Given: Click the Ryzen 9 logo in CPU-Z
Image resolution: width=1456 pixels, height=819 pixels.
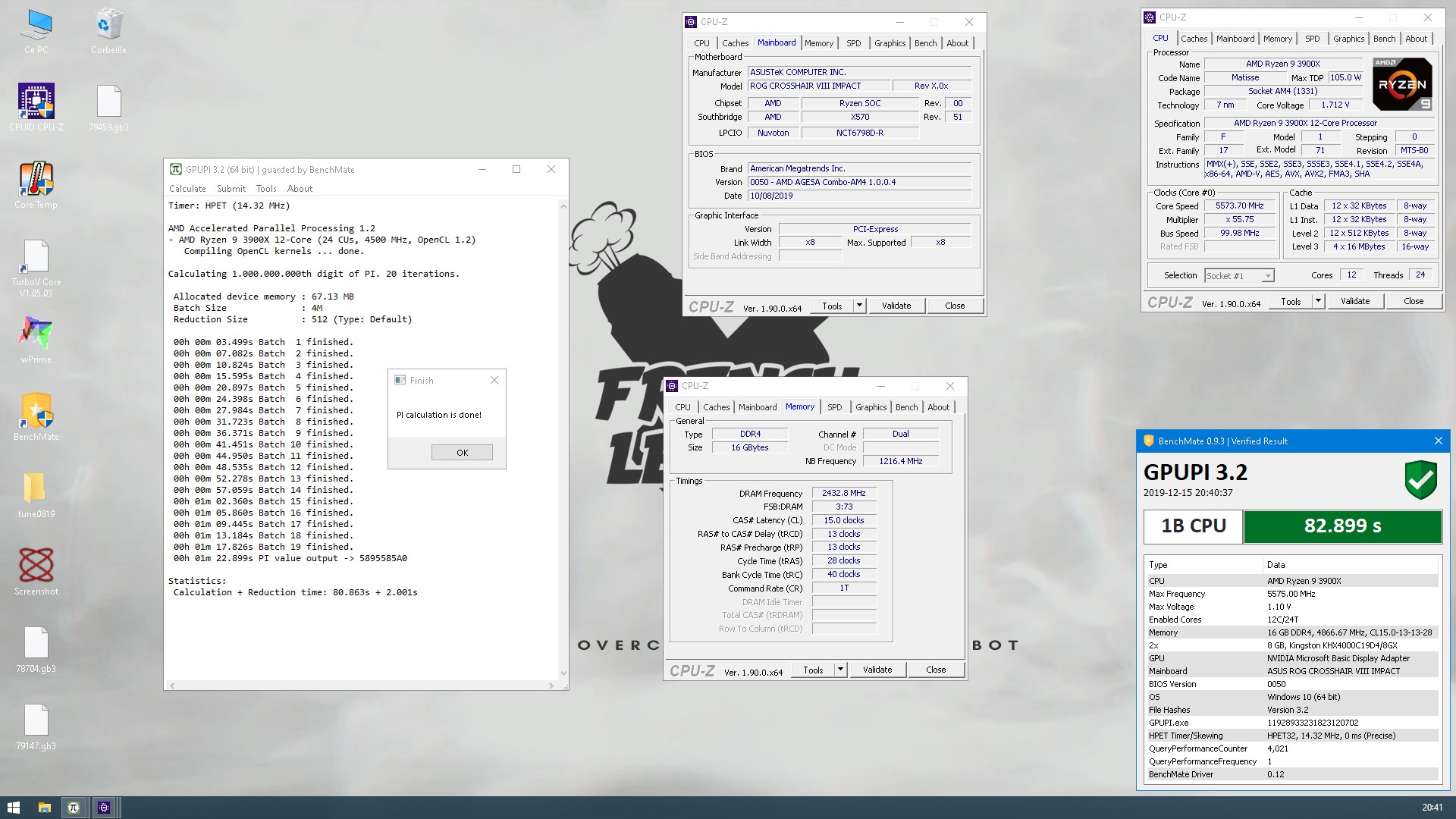Looking at the screenshot, I should (x=1402, y=83).
